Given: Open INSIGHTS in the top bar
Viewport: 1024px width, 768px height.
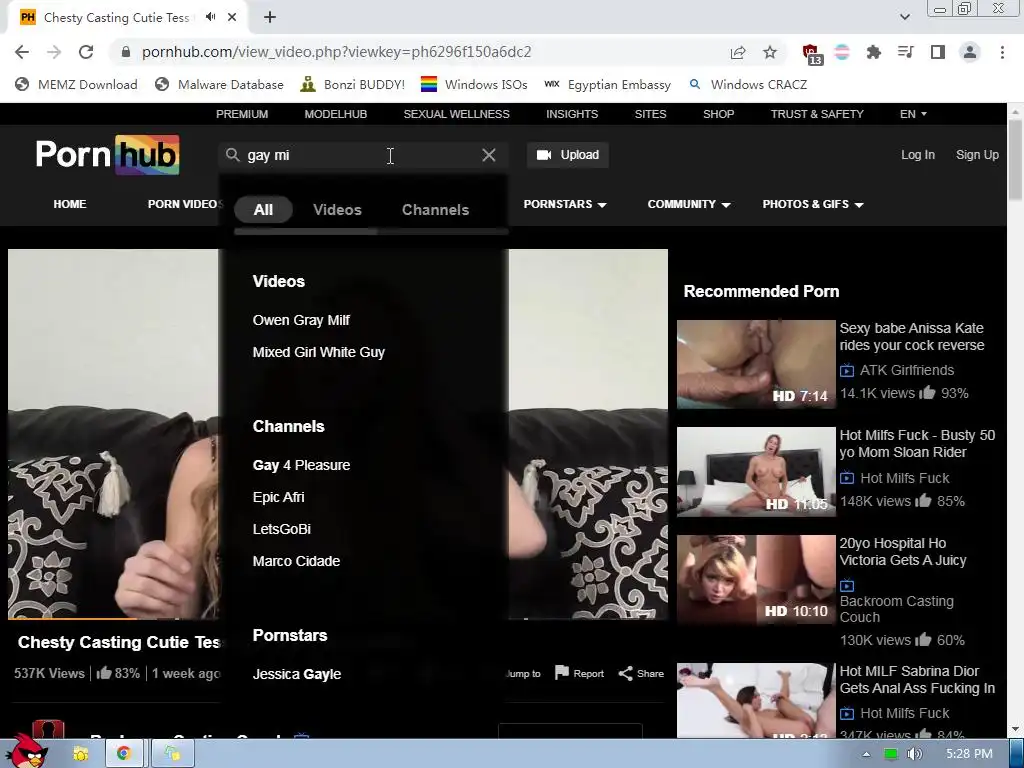Looking at the screenshot, I should (x=572, y=114).
